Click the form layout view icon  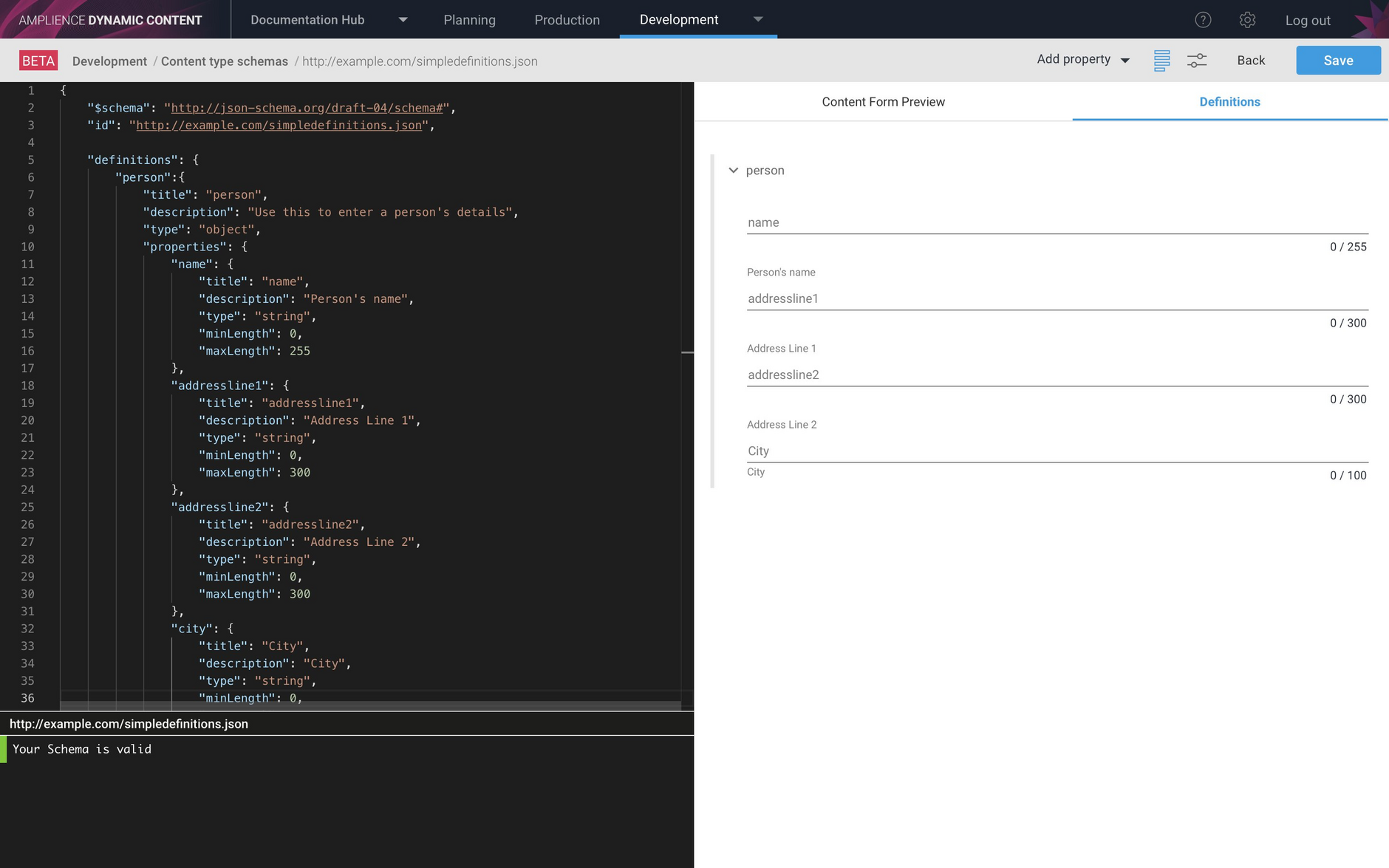[x=1161, y=60]
